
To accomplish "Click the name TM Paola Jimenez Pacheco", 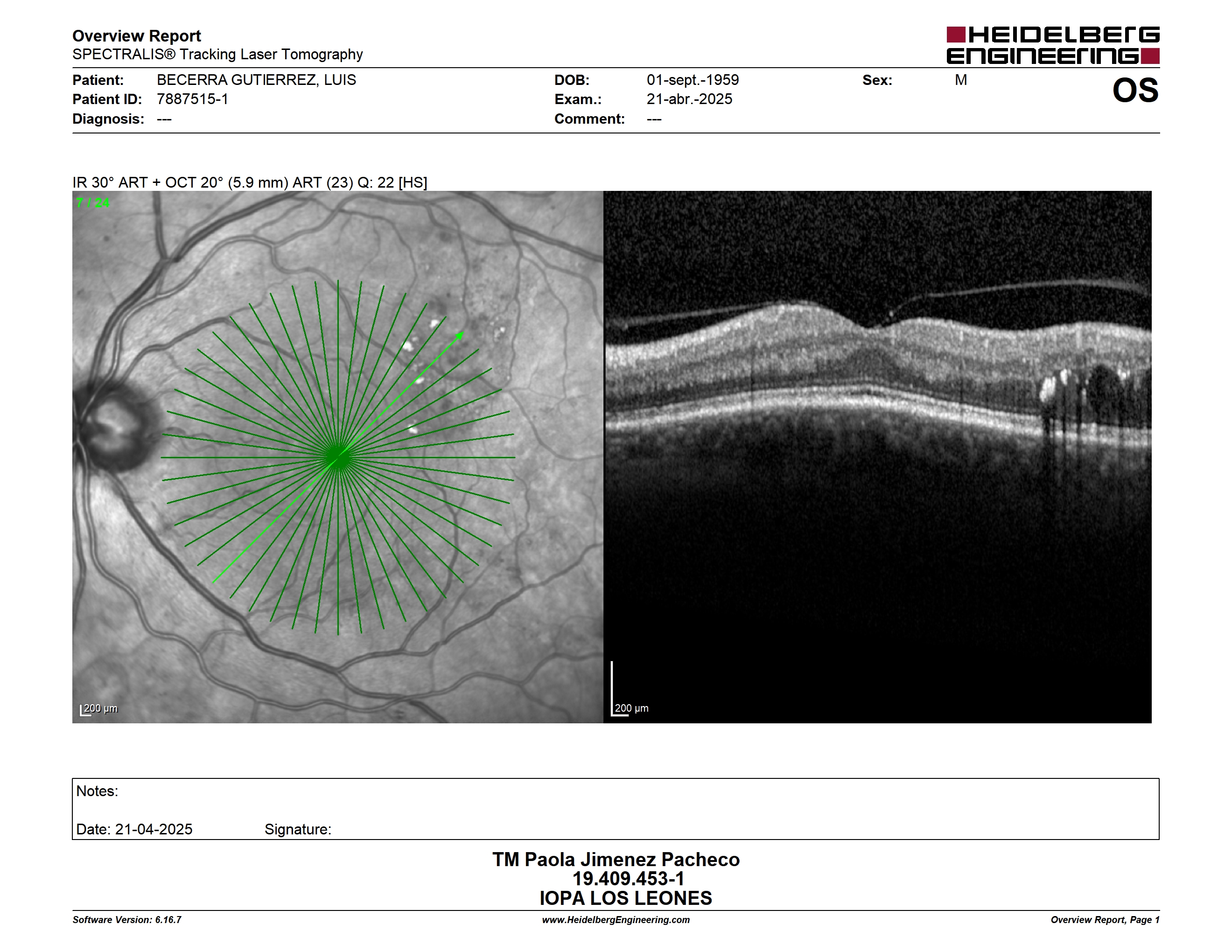I will 616,860.
